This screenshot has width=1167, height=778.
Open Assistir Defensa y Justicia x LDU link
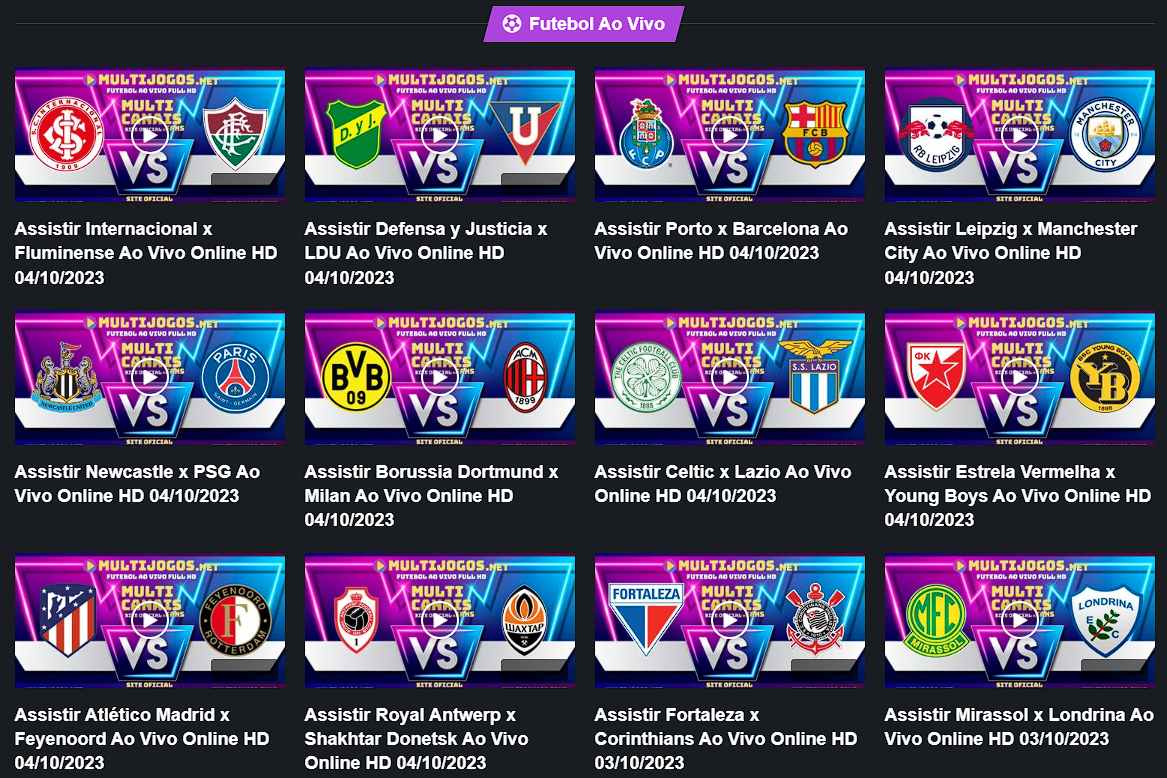426,253
